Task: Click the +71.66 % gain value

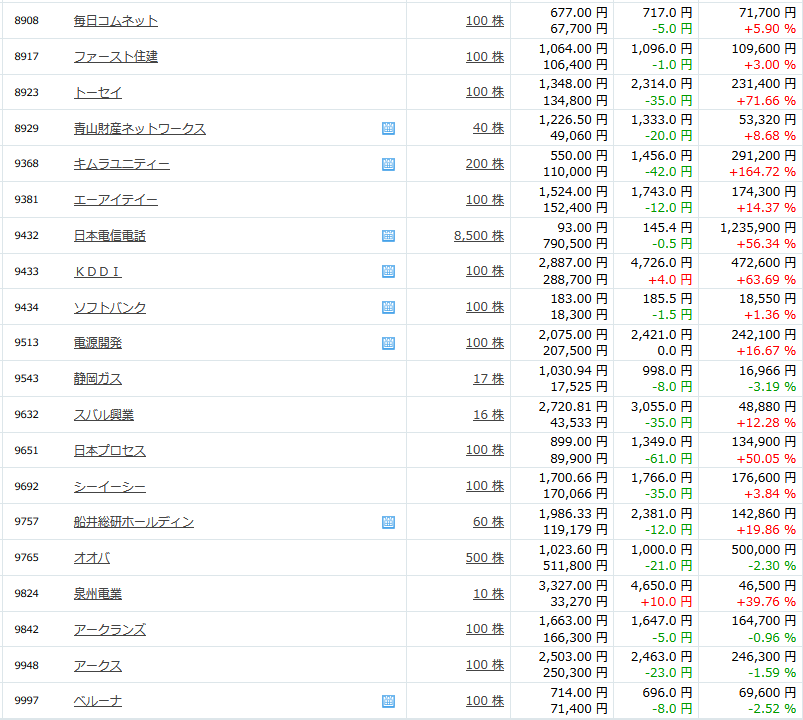Action: tap(766, 101)
